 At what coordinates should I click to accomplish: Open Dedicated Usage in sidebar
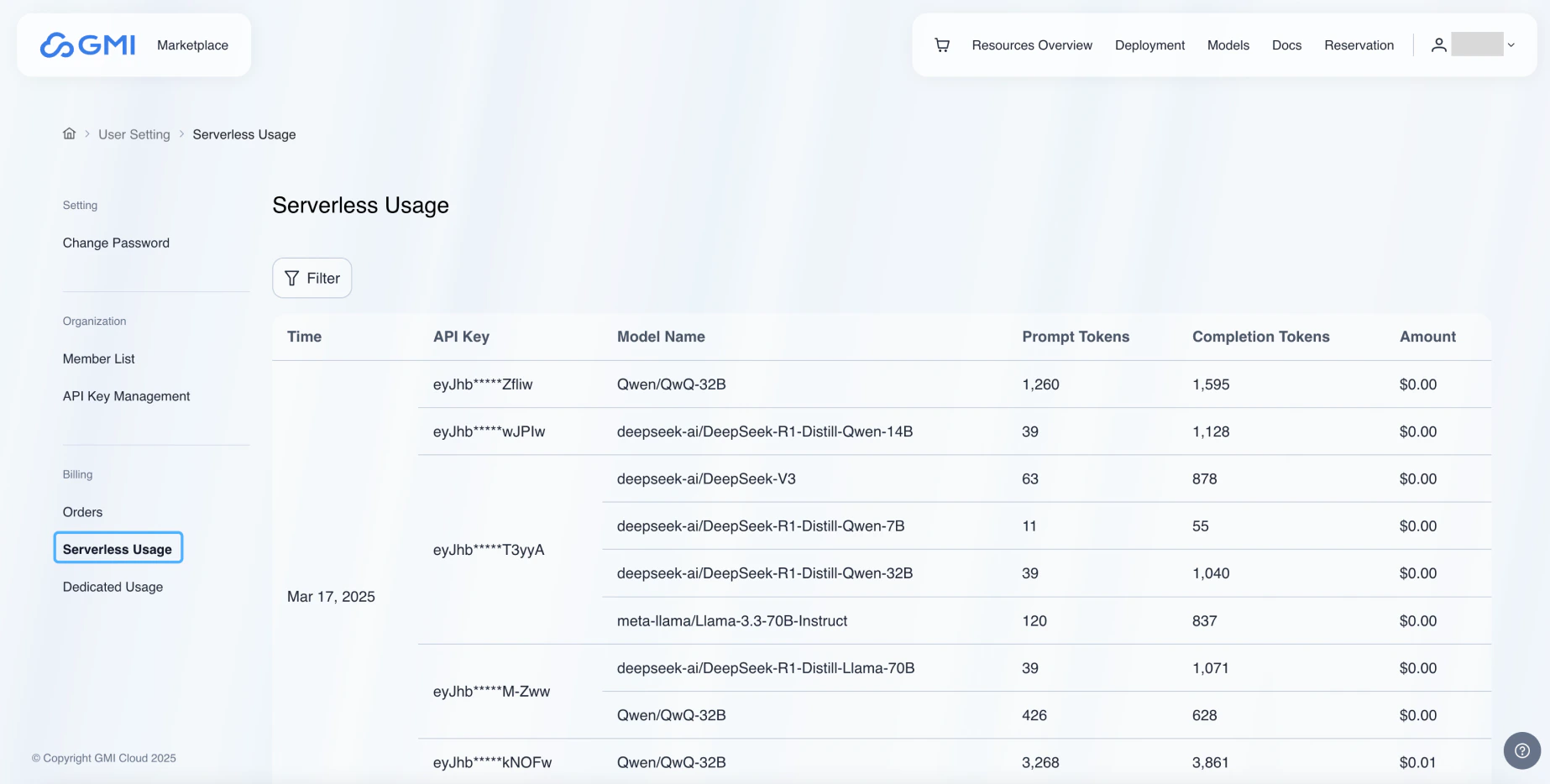pos(113,587)
